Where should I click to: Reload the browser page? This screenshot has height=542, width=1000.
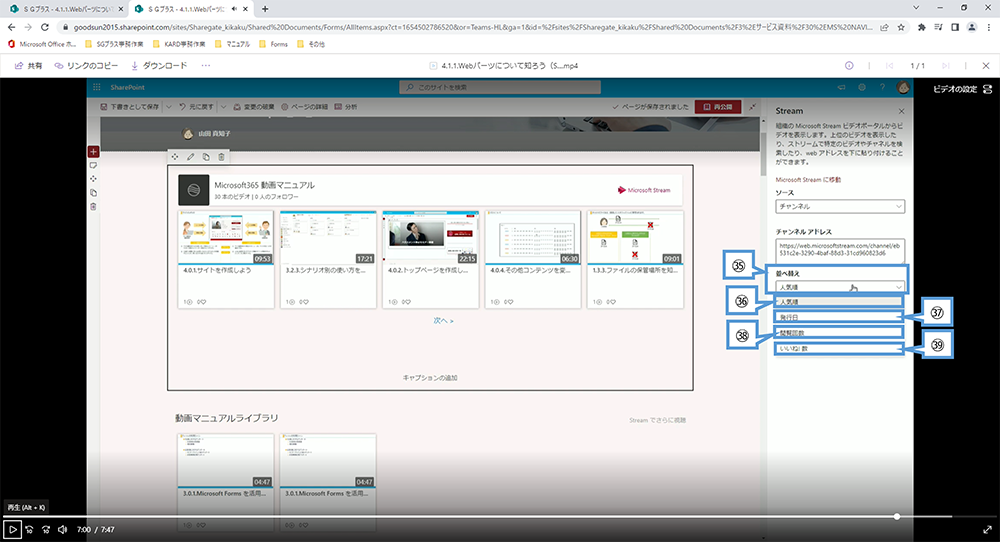45,27
